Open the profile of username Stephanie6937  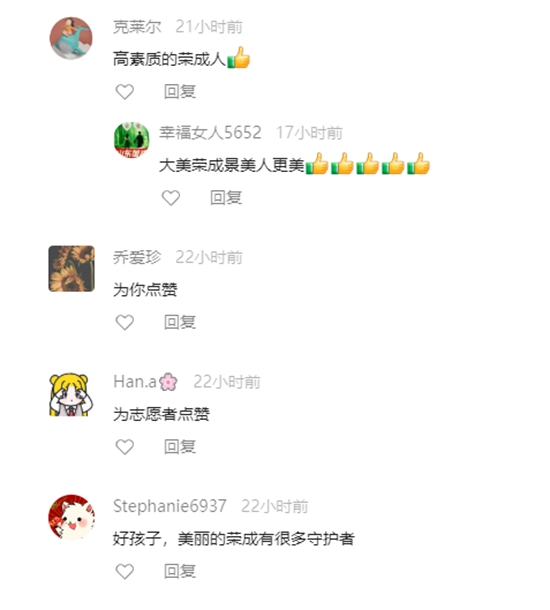[x=170, y=506]
